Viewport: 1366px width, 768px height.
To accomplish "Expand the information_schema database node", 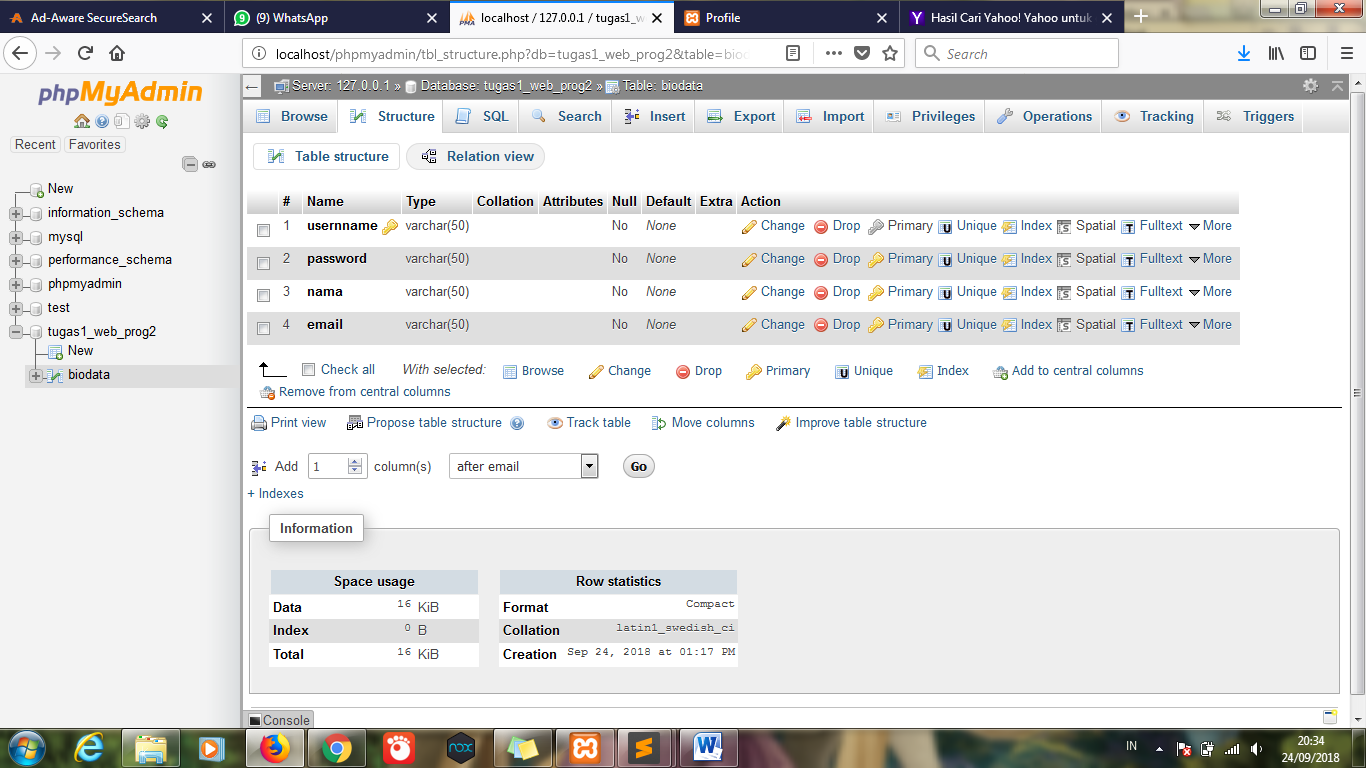I will point(15,213).
